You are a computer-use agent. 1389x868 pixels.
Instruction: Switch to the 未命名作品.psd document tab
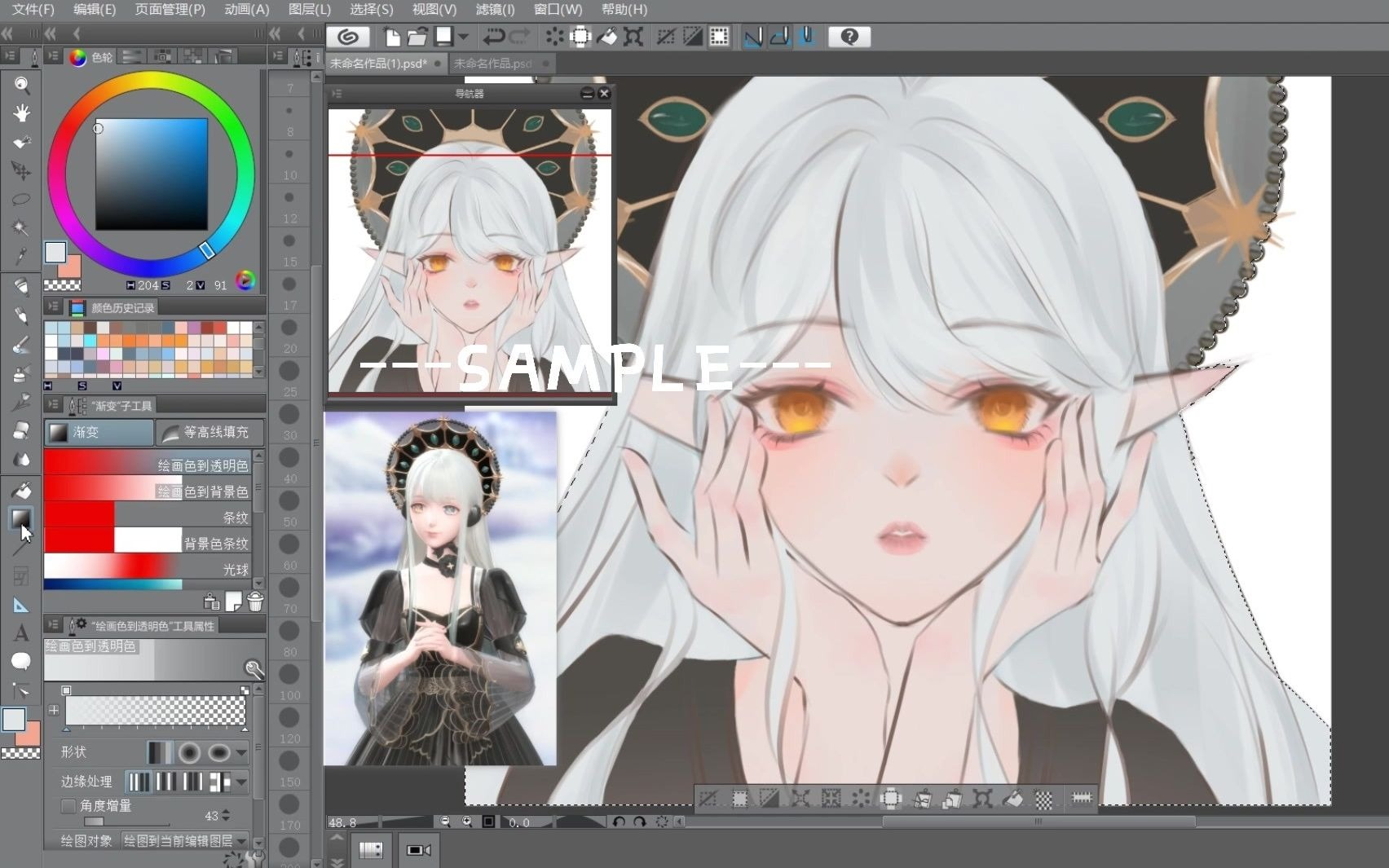click(493, 63)
